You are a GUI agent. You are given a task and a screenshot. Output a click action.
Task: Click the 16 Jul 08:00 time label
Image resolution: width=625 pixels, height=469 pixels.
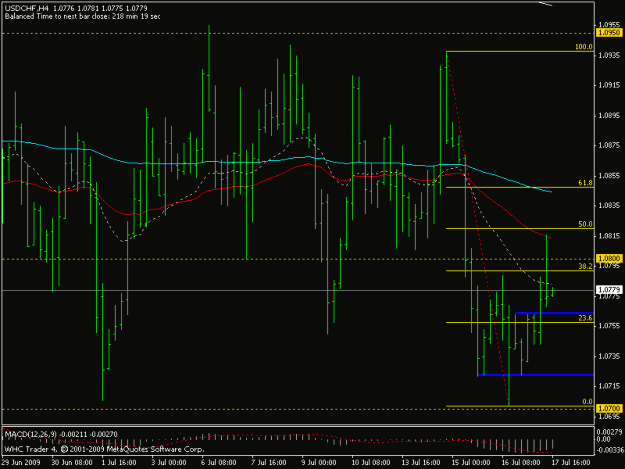click(521, 463)
